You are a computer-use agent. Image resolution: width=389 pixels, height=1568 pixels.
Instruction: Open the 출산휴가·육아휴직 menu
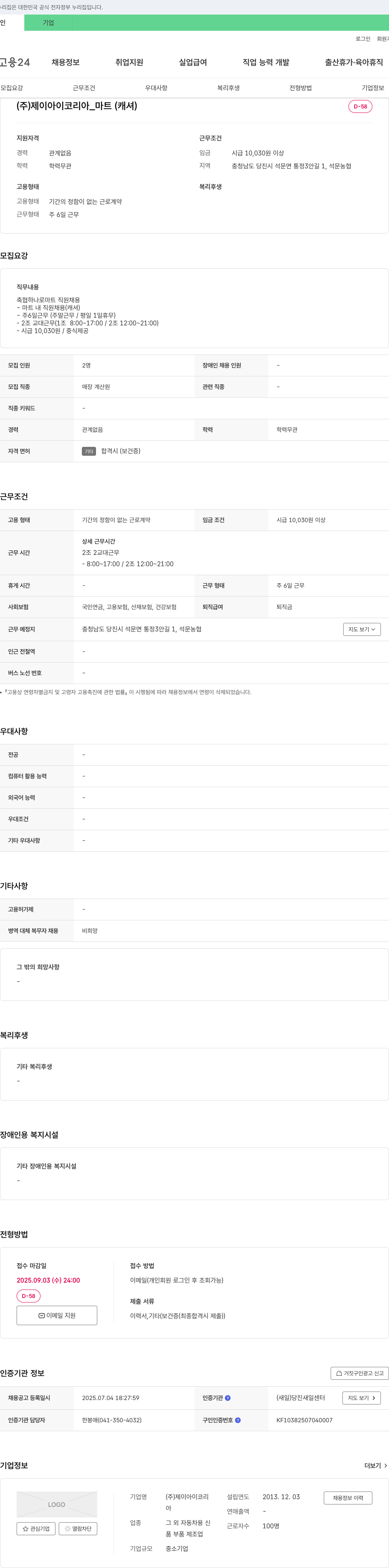coord(354,63)
